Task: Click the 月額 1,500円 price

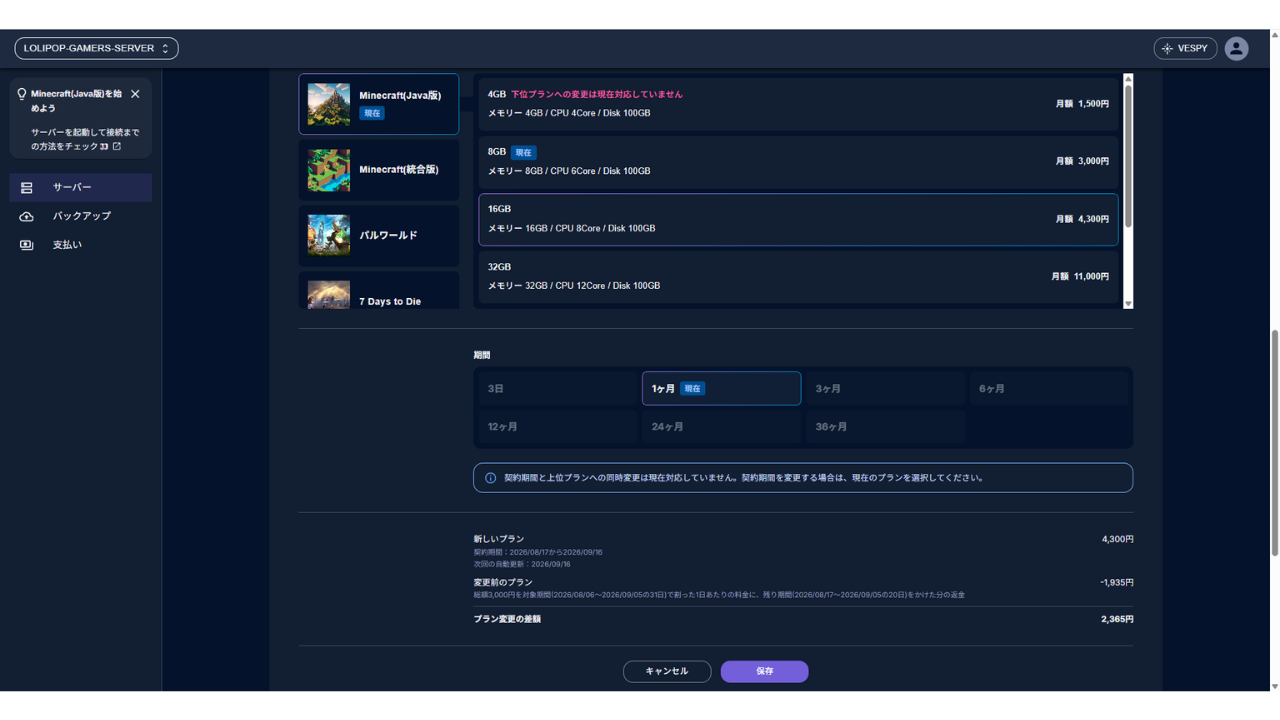Action: (x=1082, y=104)
